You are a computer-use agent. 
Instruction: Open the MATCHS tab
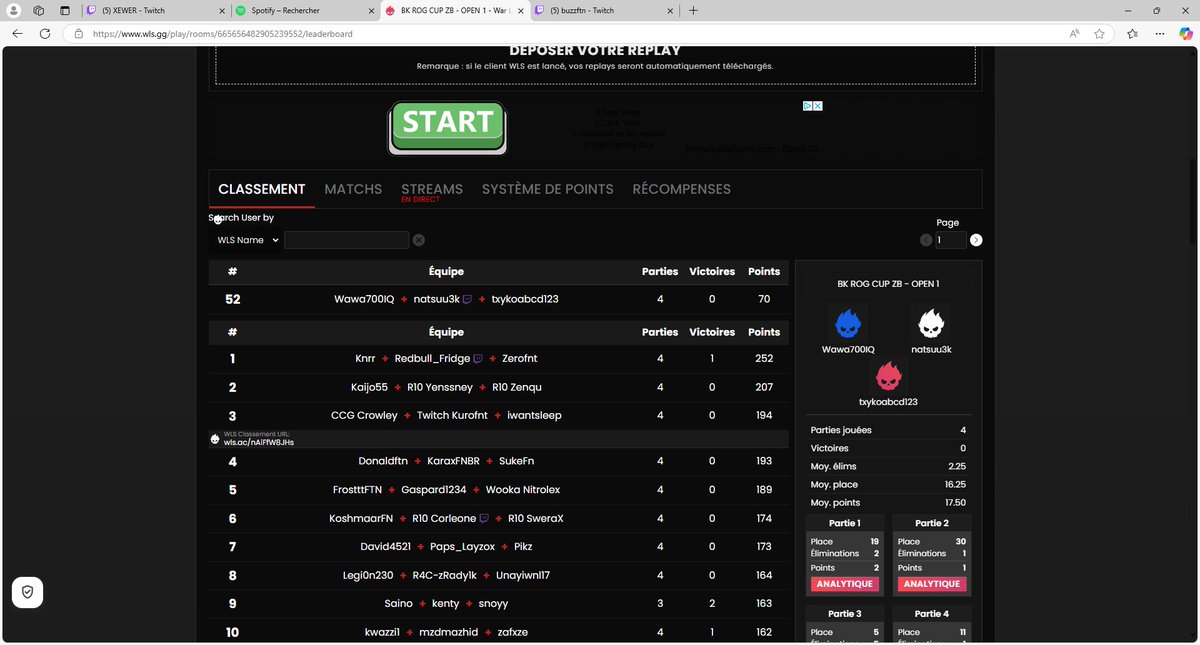point(353,189)
